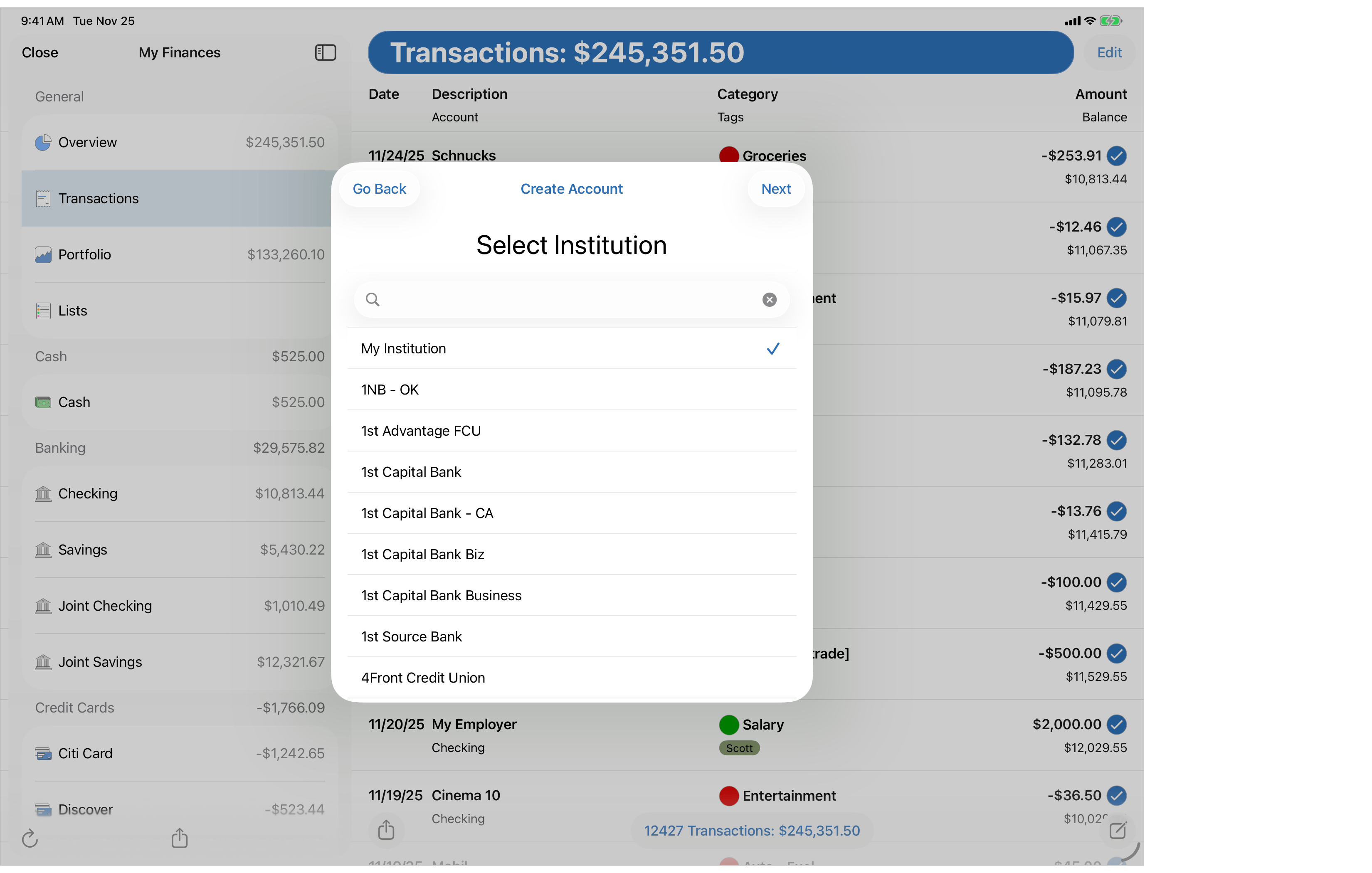The width and height of the screenshot is (1372, 873).
Task: Tap the share icon below the transactions list
Action: click(x=386, y=830)
